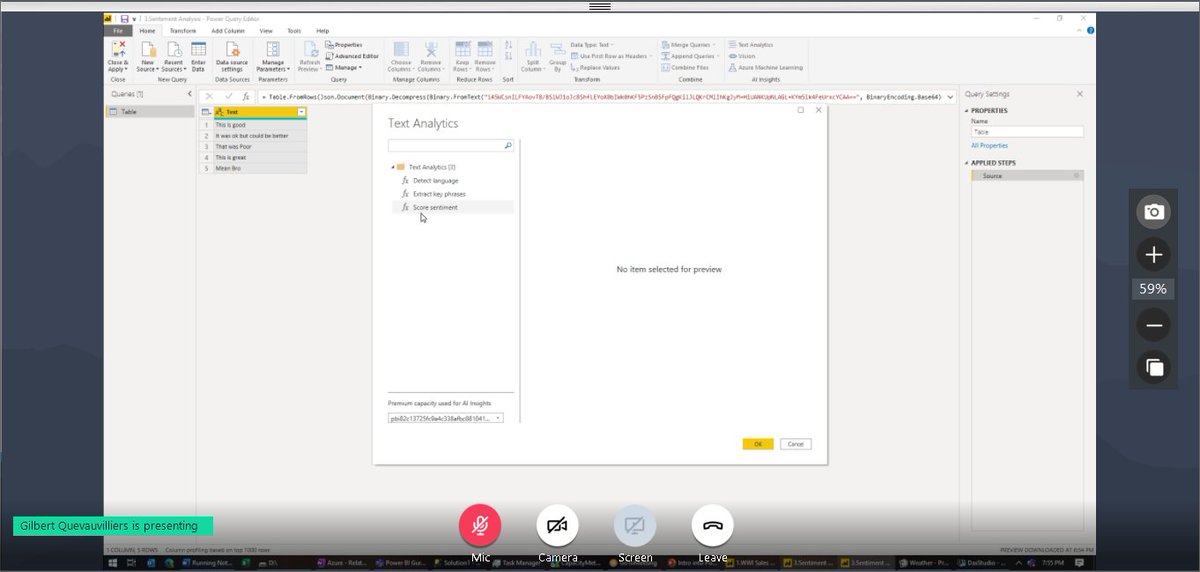The width and height of the screenshot is (1200, 572).
Task: Open the Manage dropdown in Query group
Action: click(344, 67)
